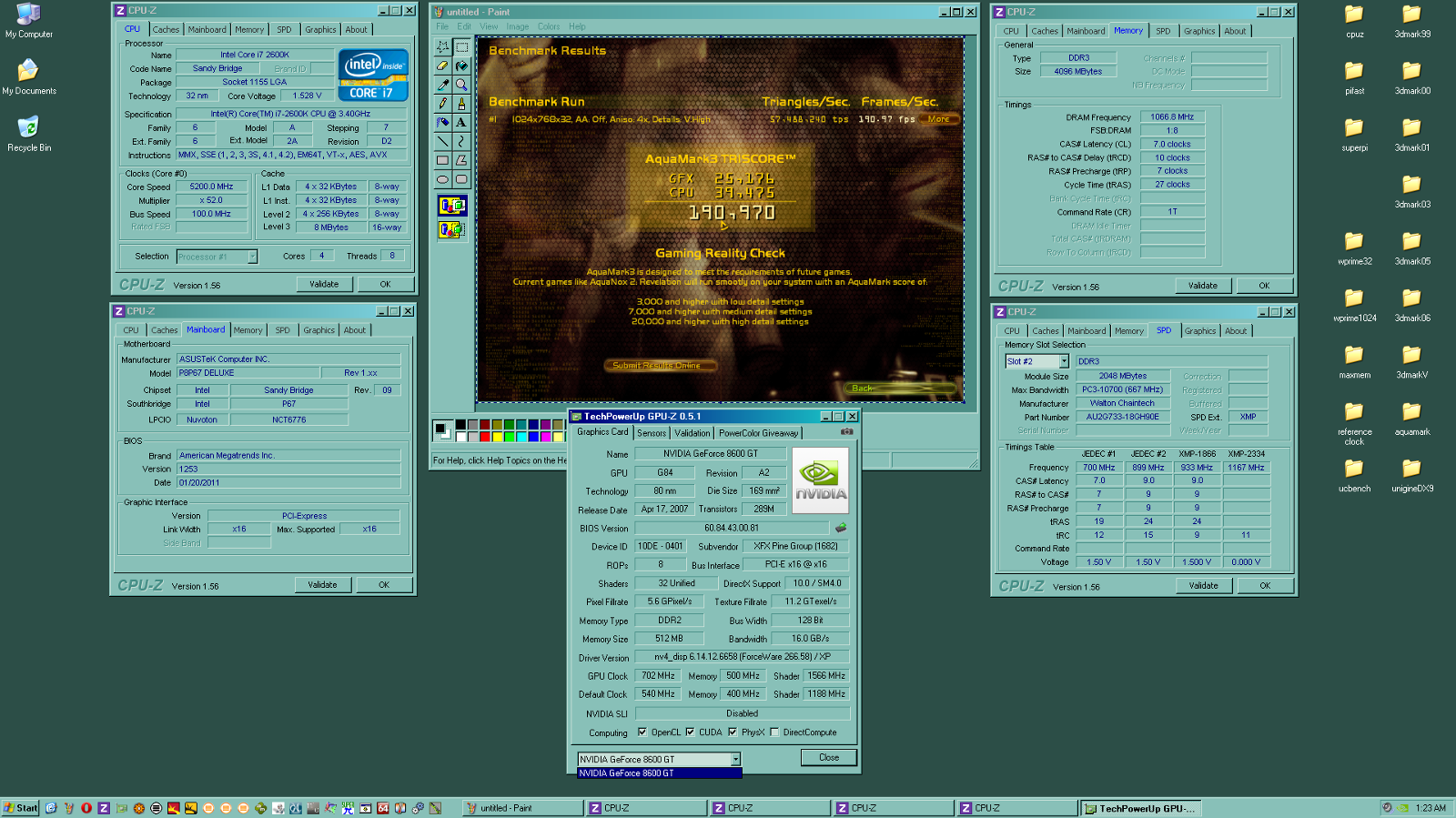The image size is (1456, 818).
Task: Select the Ellipse tool in Paint
Action: click(443, 179)
